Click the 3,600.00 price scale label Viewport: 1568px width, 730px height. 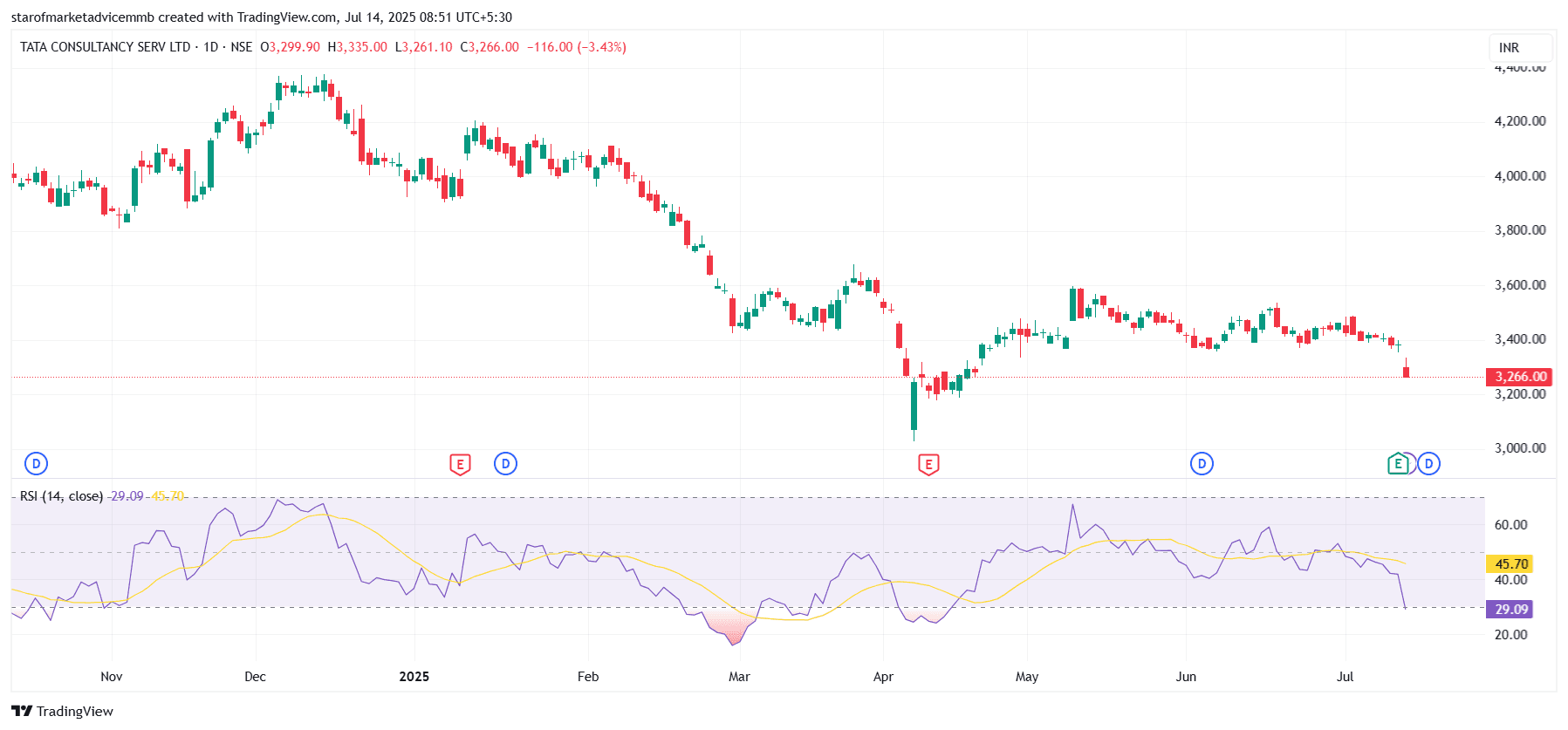click(1520, 285)
